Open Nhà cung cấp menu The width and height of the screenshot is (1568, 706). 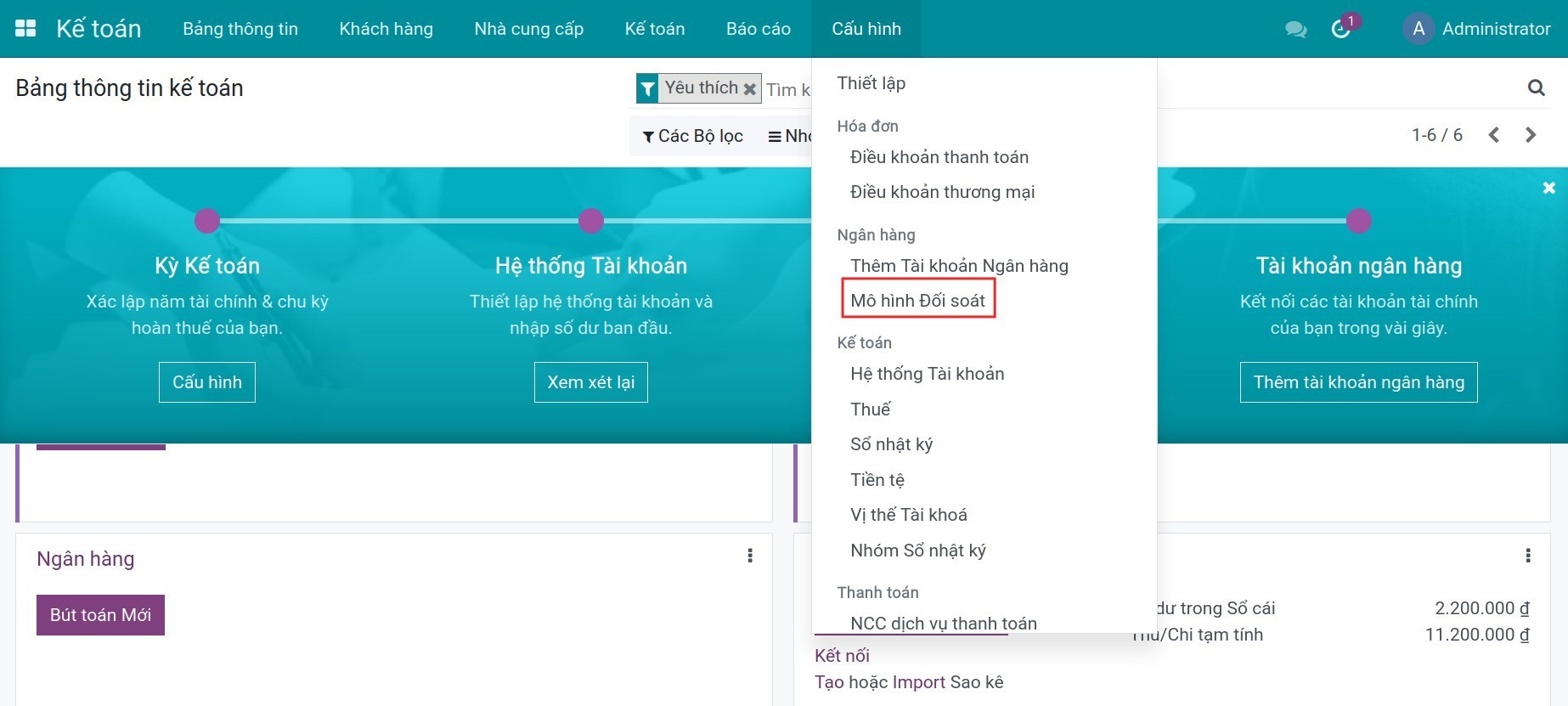point(529,29)
